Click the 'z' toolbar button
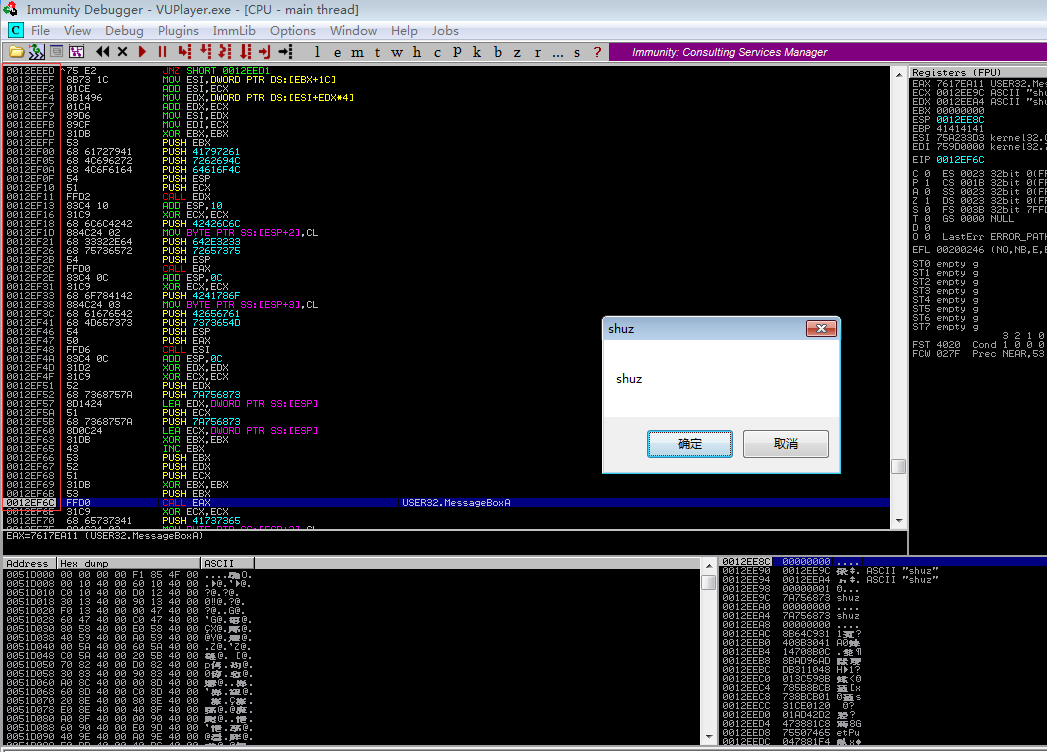 [517, 52]
